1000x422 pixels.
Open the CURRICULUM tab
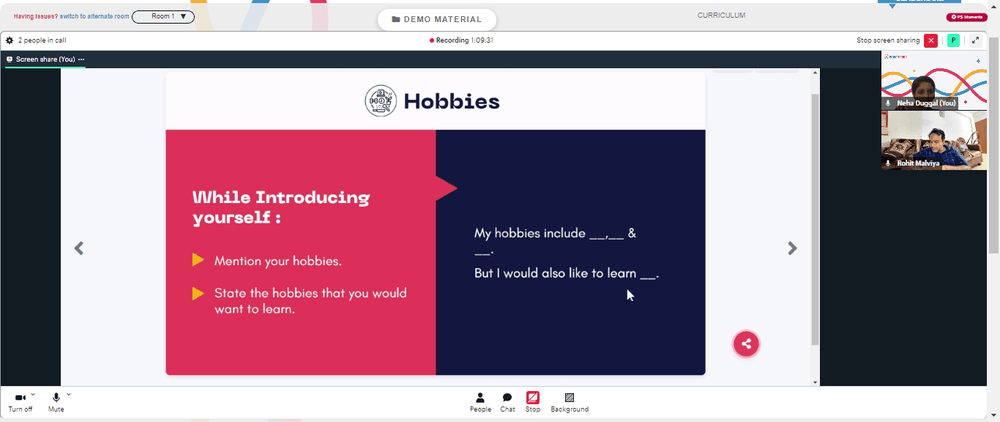[x=721, y=15]
